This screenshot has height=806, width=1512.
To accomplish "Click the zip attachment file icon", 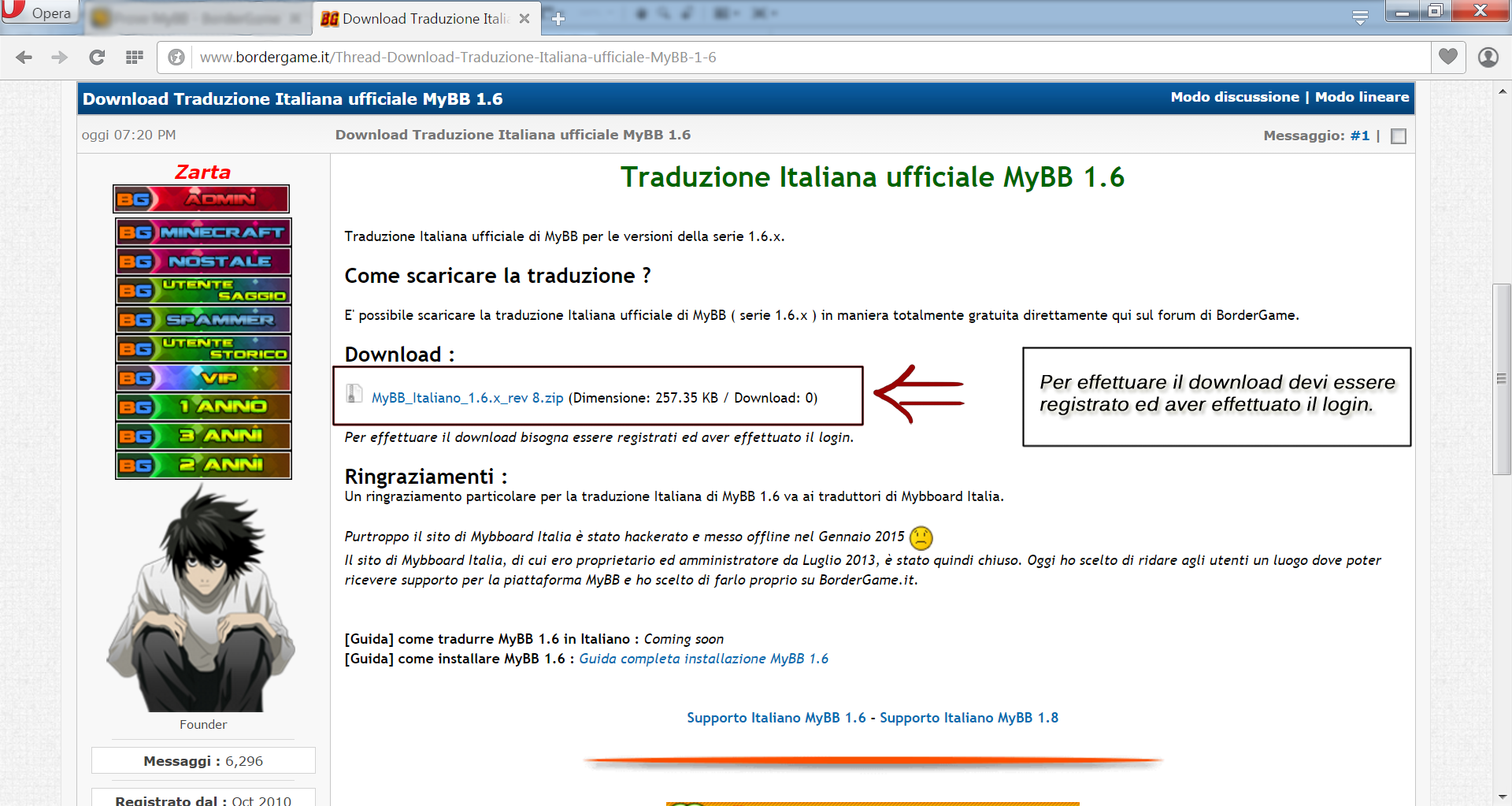I will click(354, 393).
